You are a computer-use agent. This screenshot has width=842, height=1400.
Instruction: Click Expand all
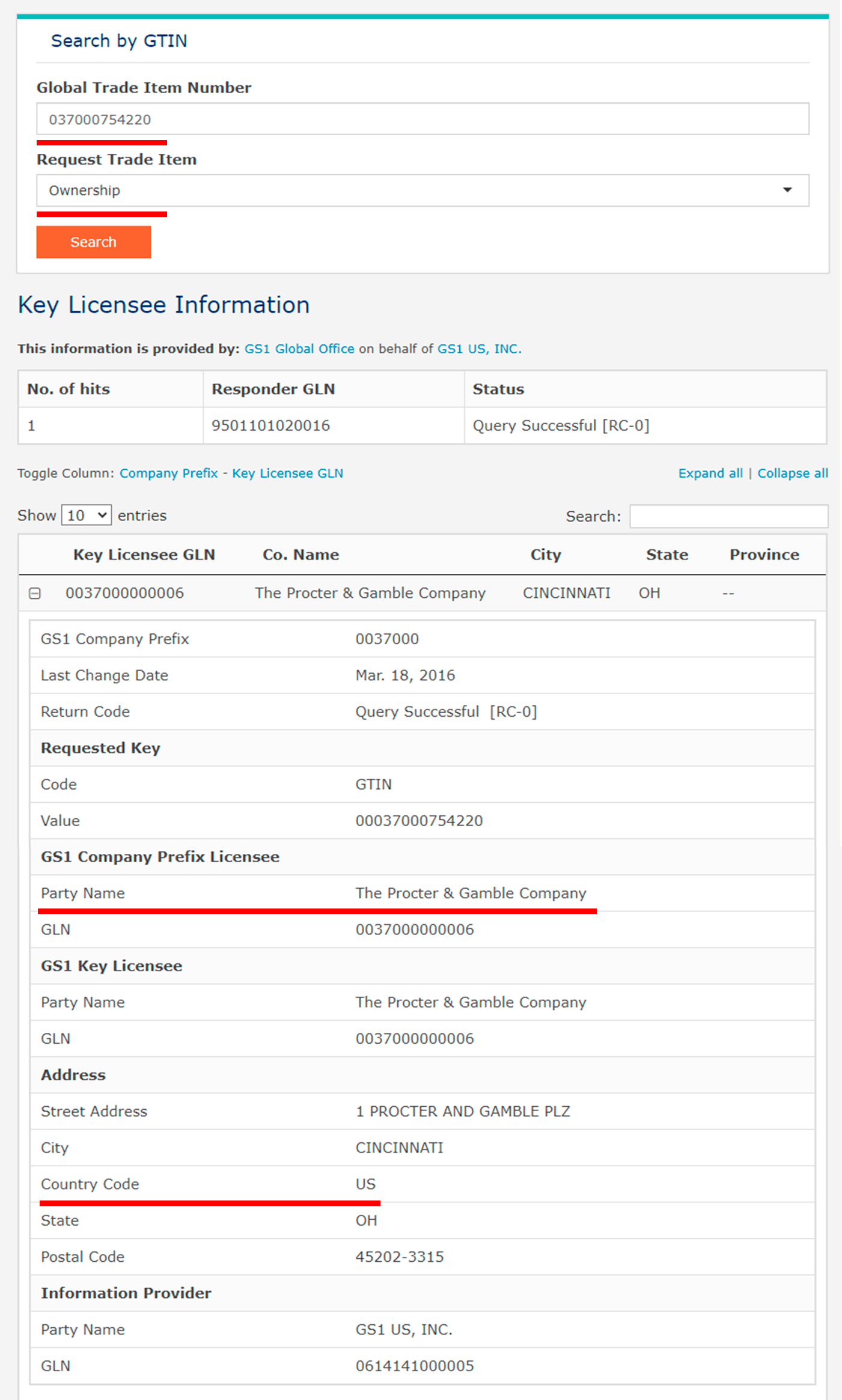click(710, 473)
